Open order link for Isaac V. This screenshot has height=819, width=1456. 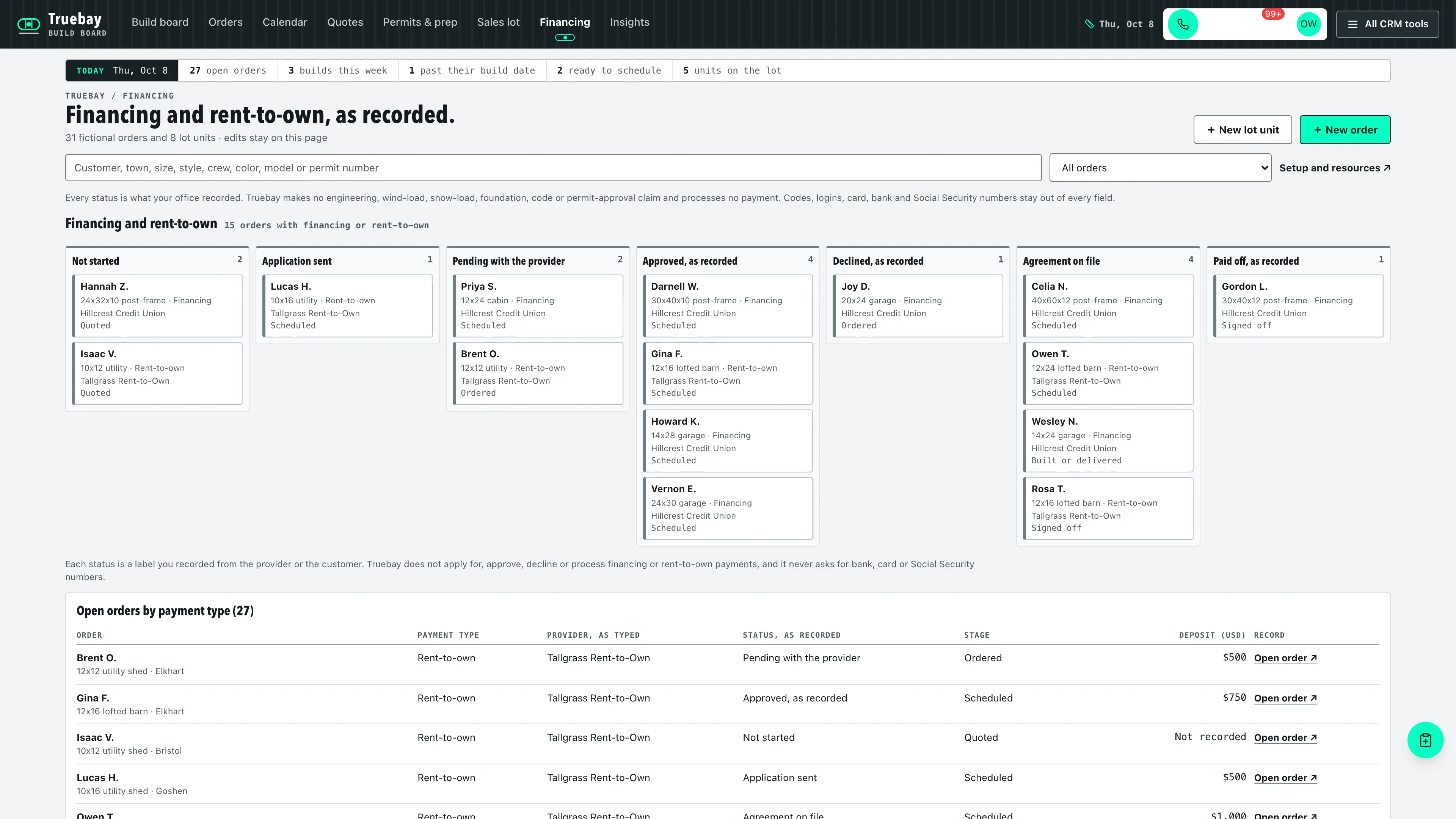tap(1285, 737)
